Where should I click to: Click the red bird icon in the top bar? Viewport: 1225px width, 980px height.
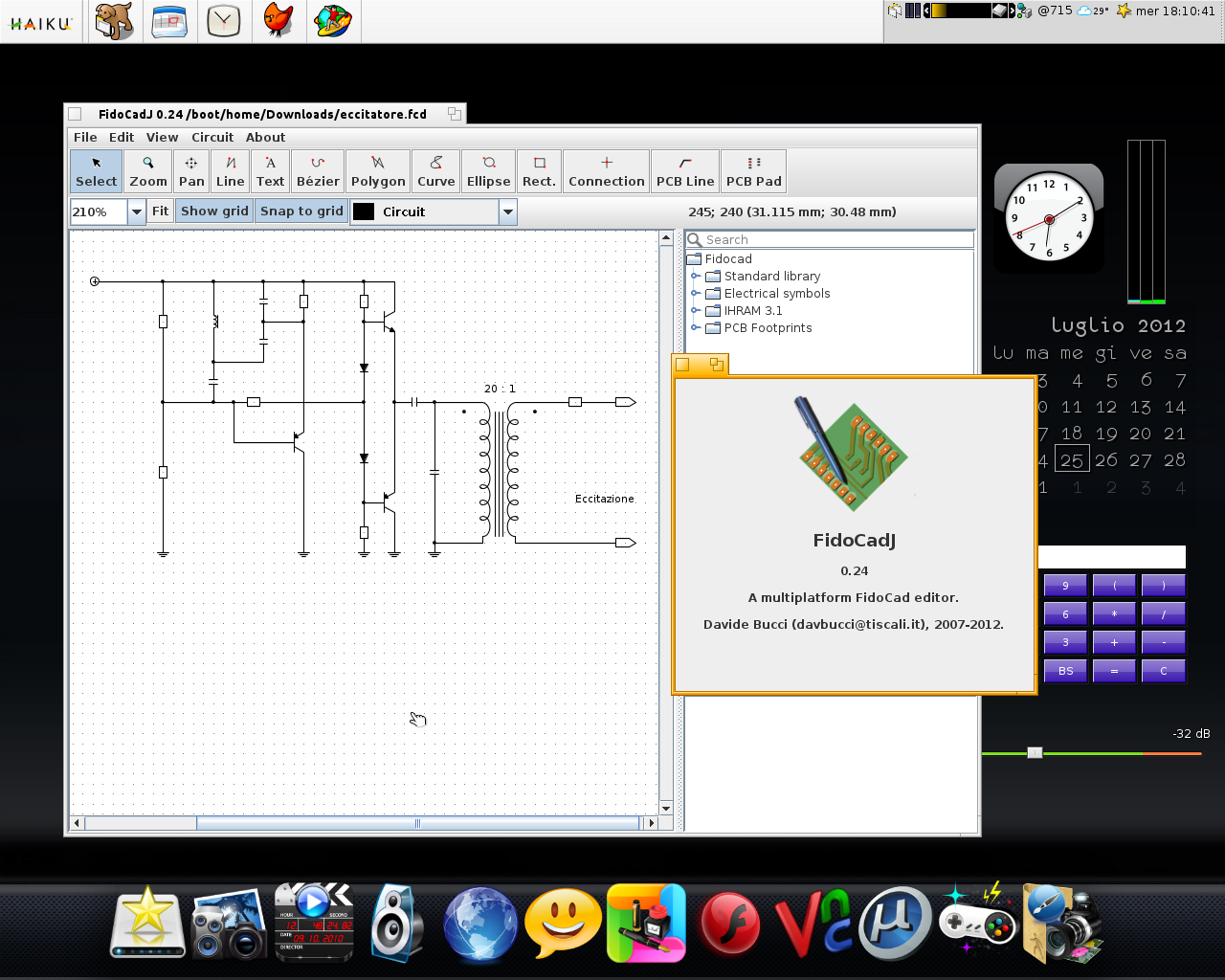[278, 21]
